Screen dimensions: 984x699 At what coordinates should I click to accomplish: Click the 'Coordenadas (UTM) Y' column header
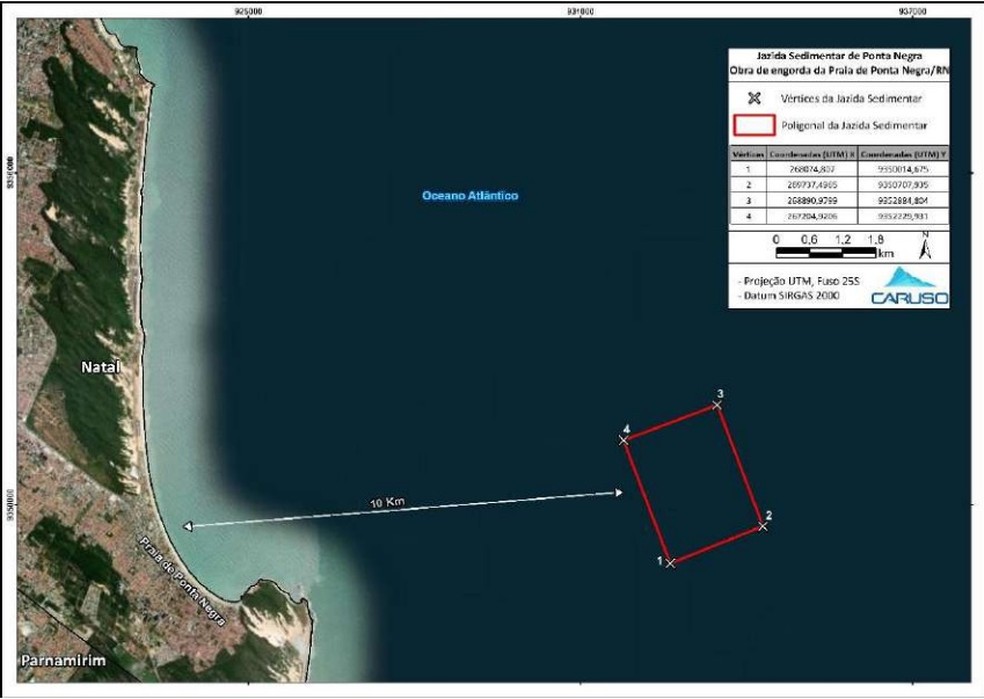[x=904, y=154]
